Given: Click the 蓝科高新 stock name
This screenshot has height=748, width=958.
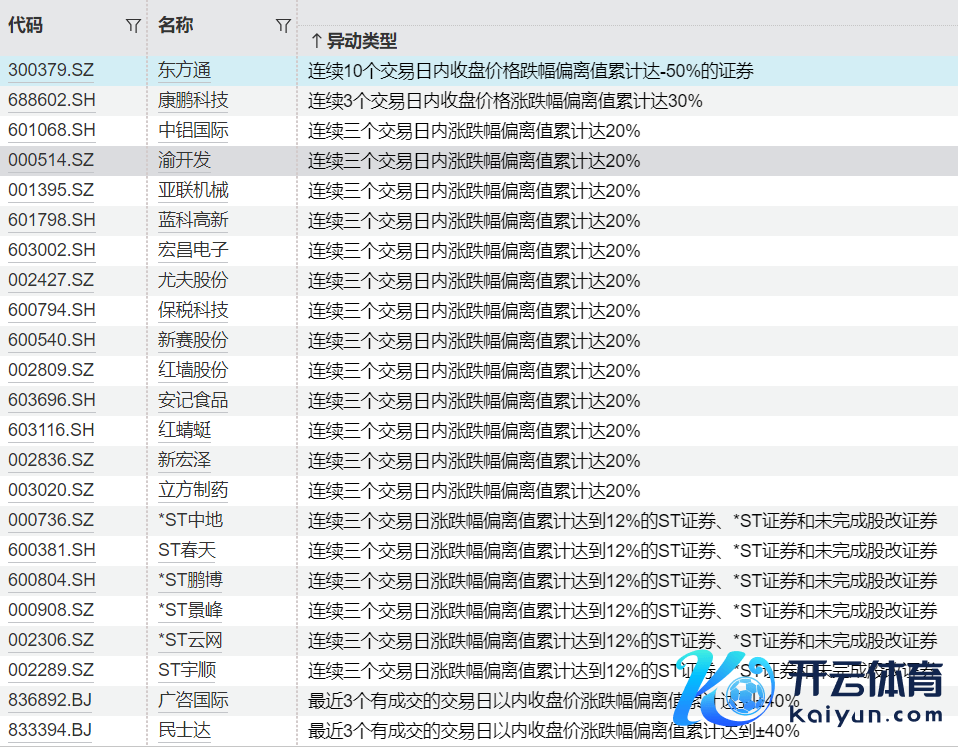Looking at the screenshot, I should pos(193,221).
